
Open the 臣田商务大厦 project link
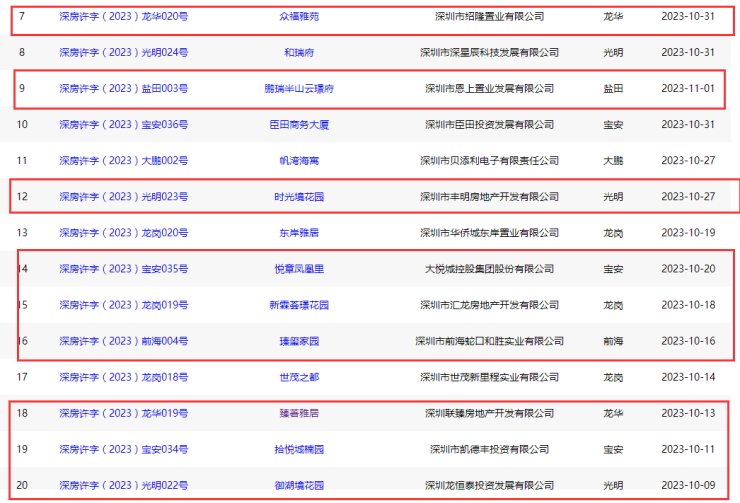[299, 125]
